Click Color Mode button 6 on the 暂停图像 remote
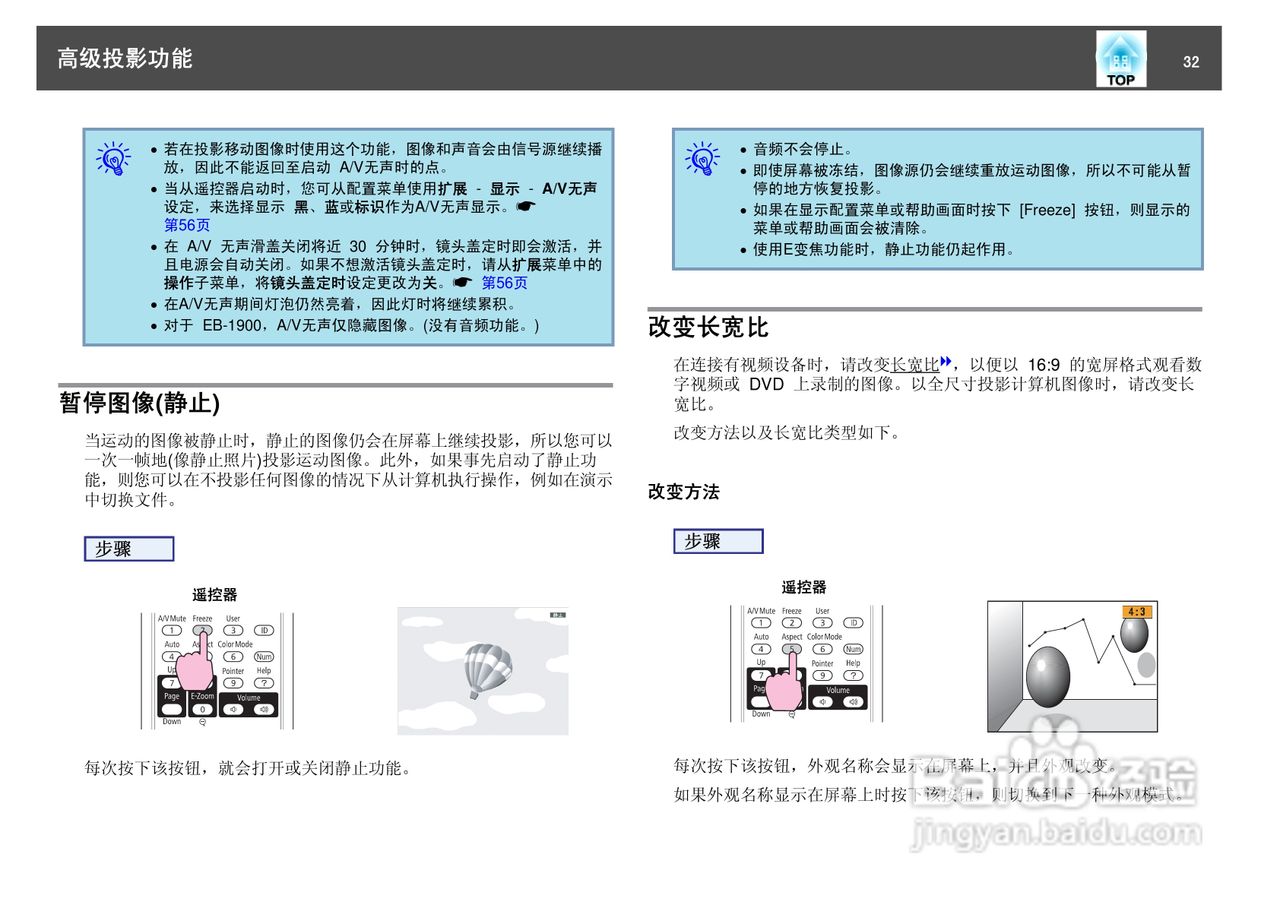1280x905 pixels. point(233,657)
